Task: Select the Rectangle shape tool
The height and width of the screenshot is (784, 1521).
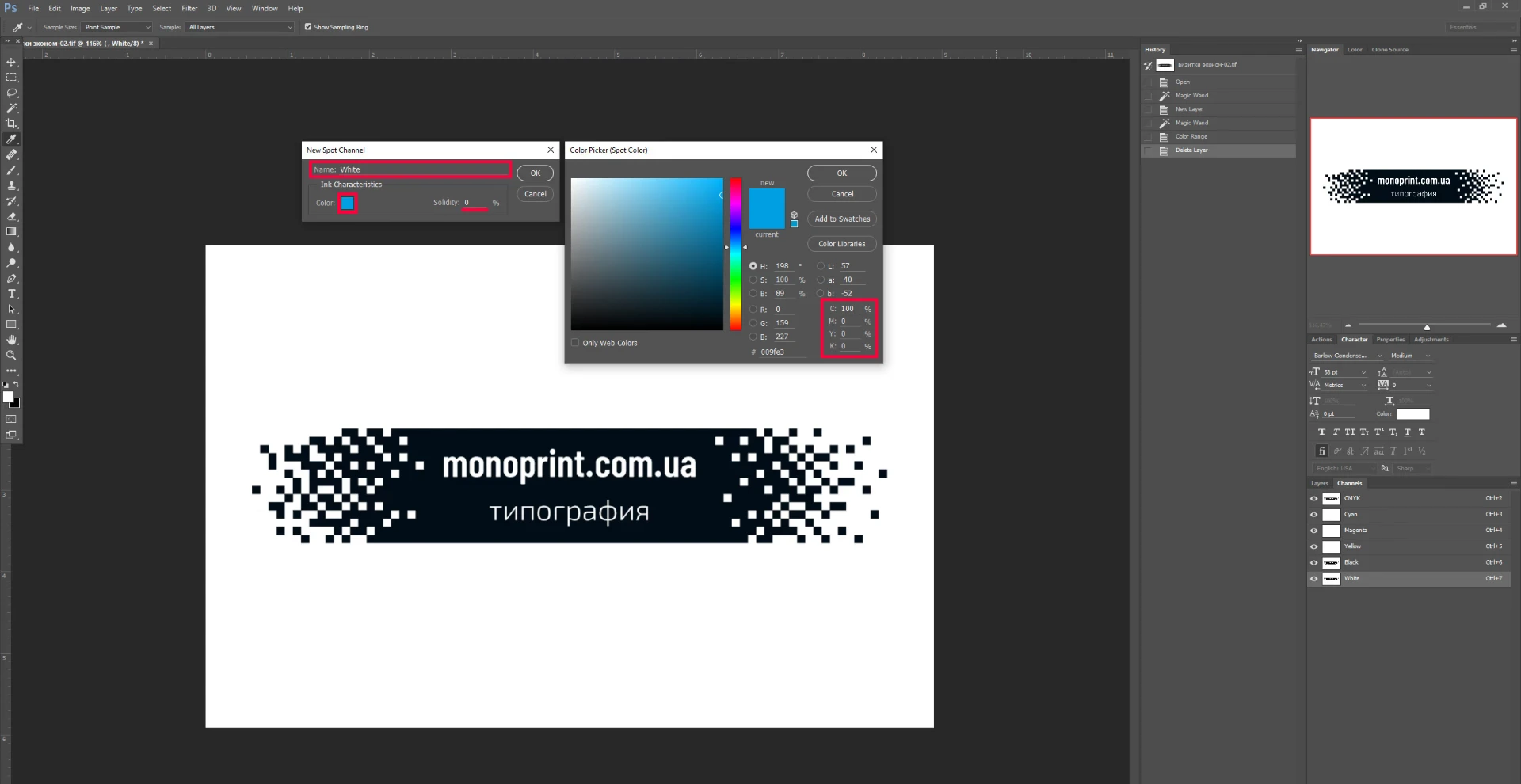Action: [11, 325]
